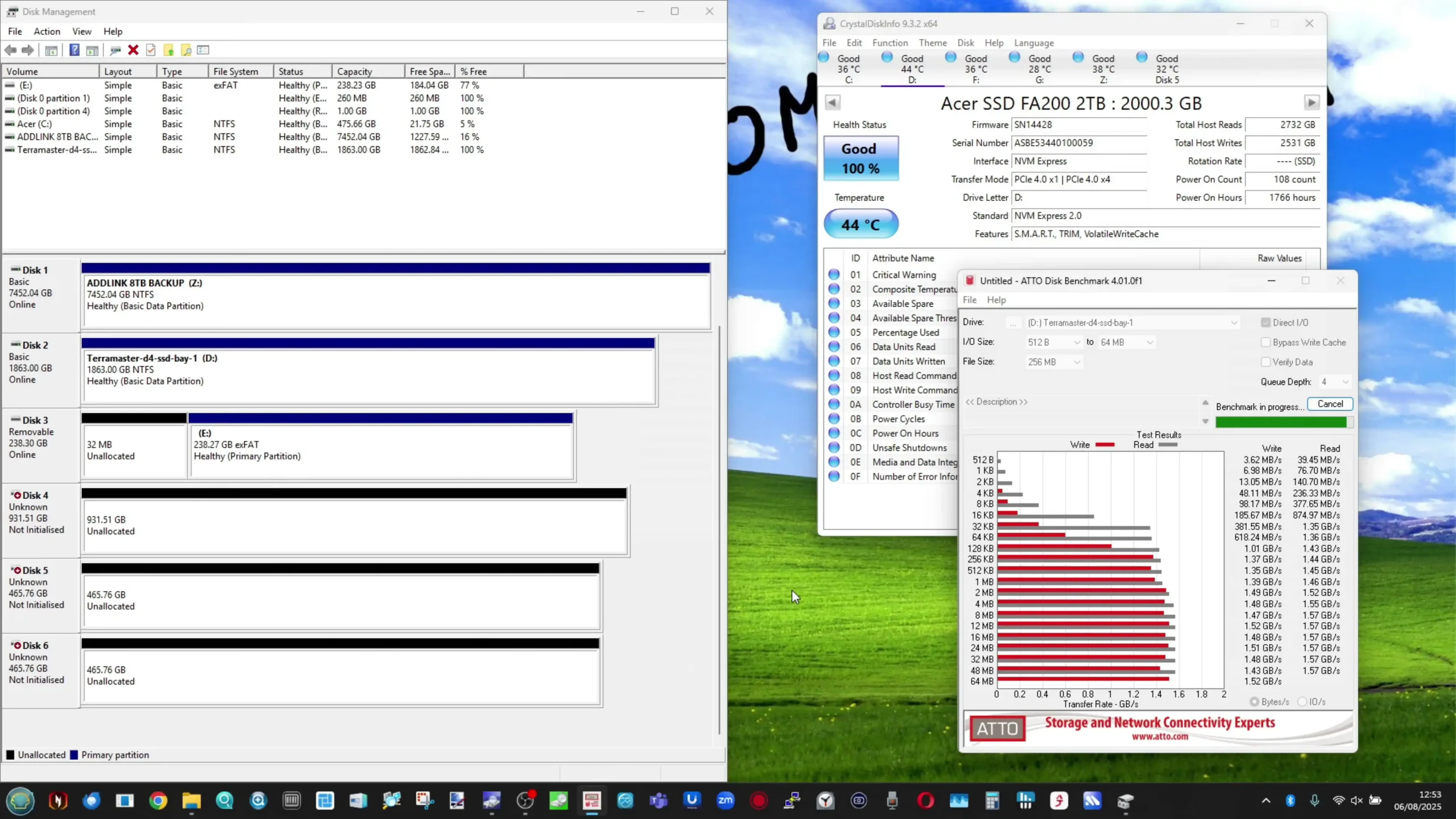Click the checkmark properties page icon

151,50
